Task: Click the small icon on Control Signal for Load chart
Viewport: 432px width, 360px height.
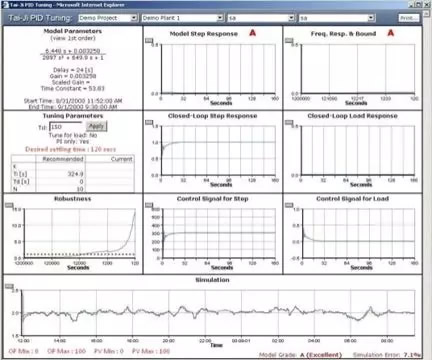Action: click(289, 205)
